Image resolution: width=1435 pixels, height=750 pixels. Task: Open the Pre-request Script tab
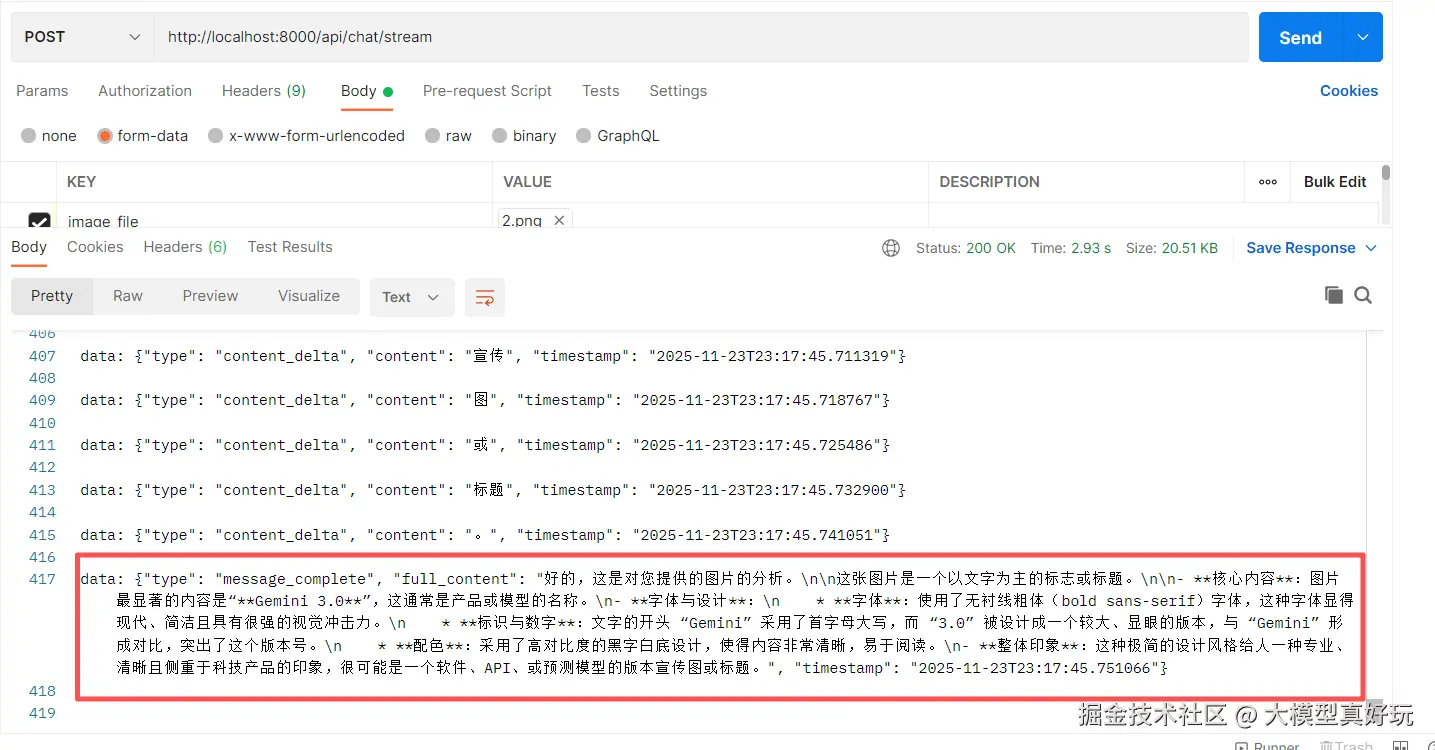pos(487,90)
